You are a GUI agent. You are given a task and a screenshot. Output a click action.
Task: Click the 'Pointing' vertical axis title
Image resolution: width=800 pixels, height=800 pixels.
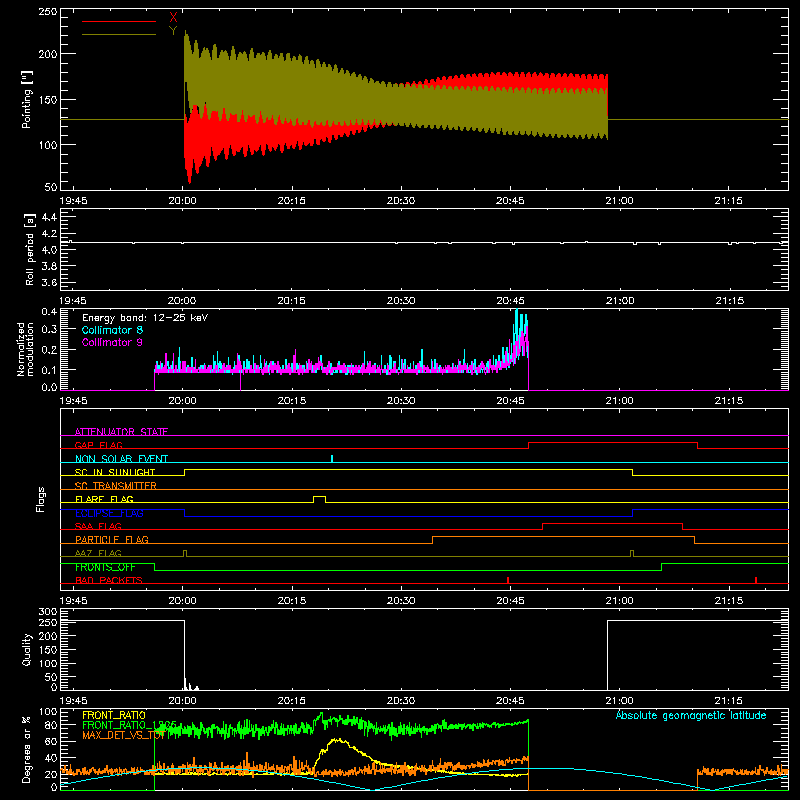pos(27,99)
